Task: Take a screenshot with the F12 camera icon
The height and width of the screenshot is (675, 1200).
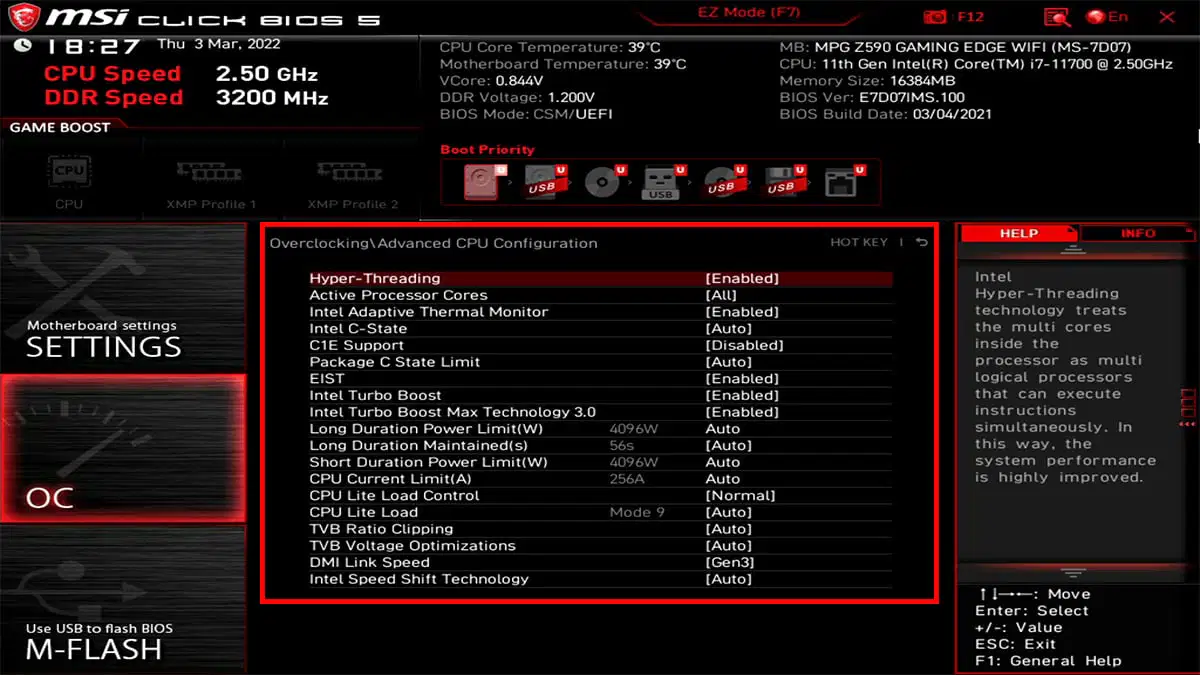Action: 936,17
